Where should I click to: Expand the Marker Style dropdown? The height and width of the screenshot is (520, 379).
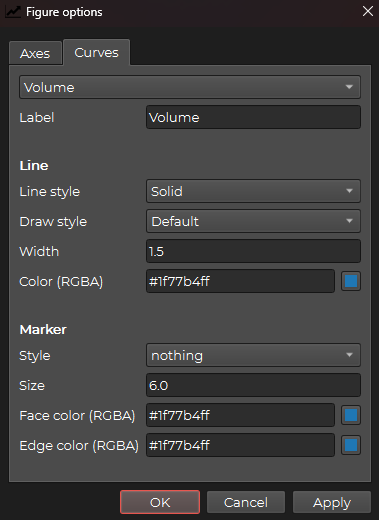coord(253,355)
